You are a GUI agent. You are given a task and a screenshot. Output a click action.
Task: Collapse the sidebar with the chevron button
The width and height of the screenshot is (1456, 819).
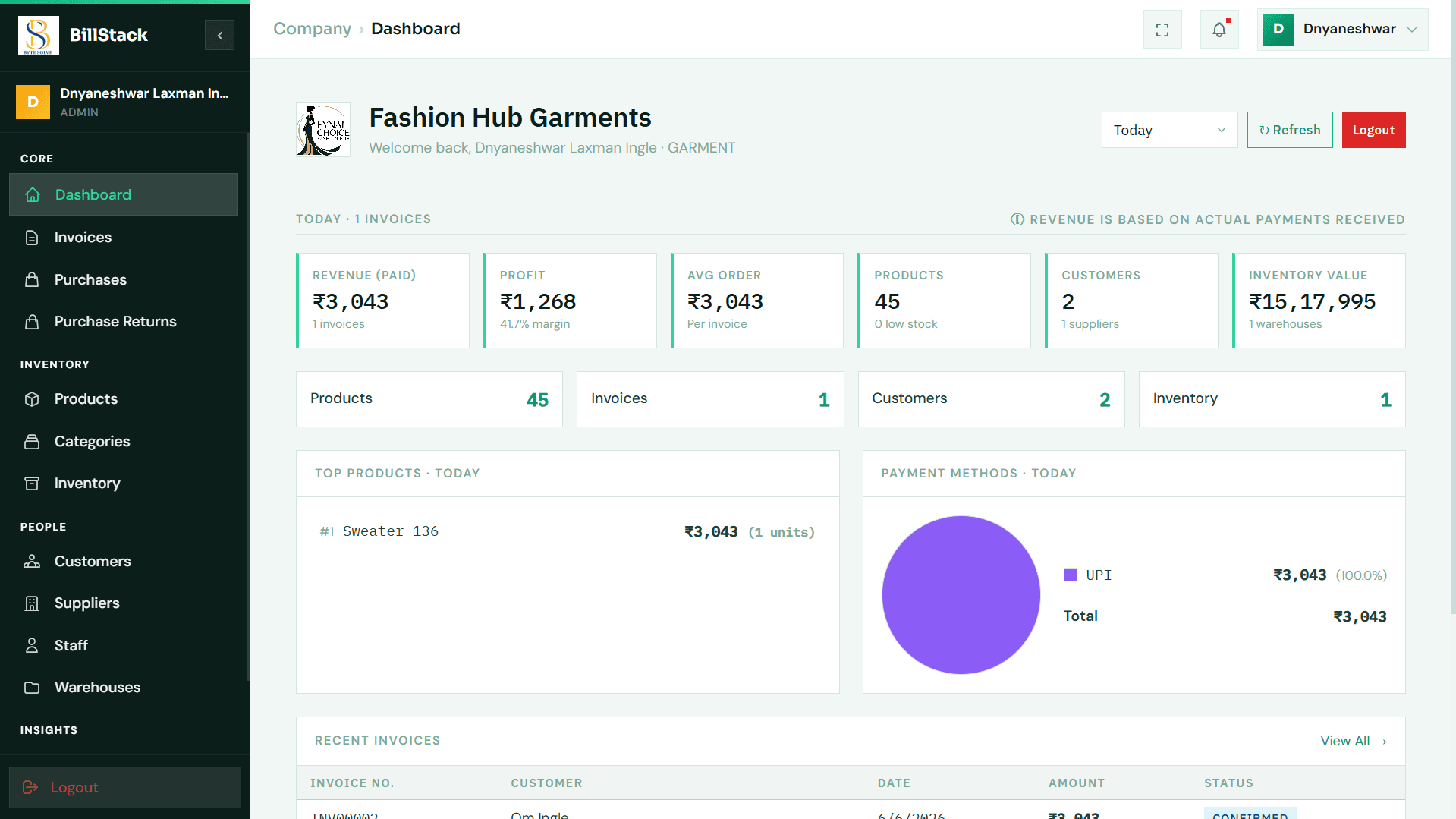[219, 35]
